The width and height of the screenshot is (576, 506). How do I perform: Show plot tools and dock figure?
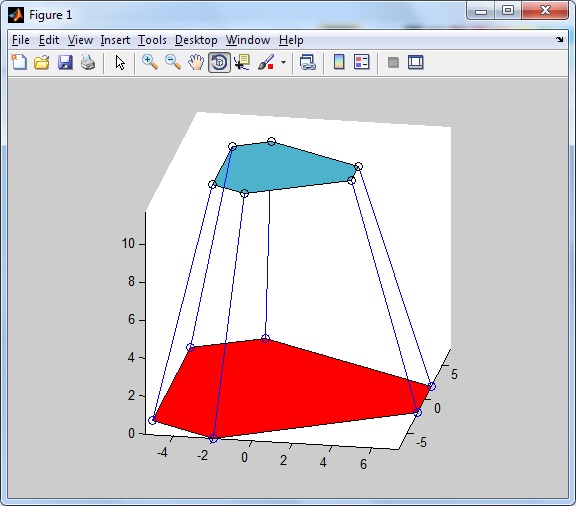[416, 62]
